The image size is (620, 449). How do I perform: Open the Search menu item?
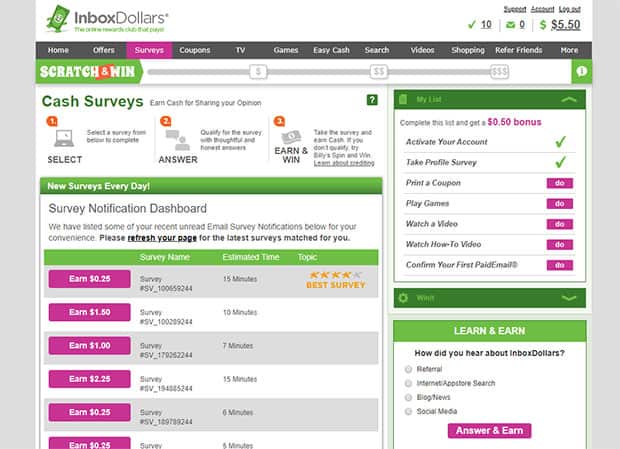[377, 50]
